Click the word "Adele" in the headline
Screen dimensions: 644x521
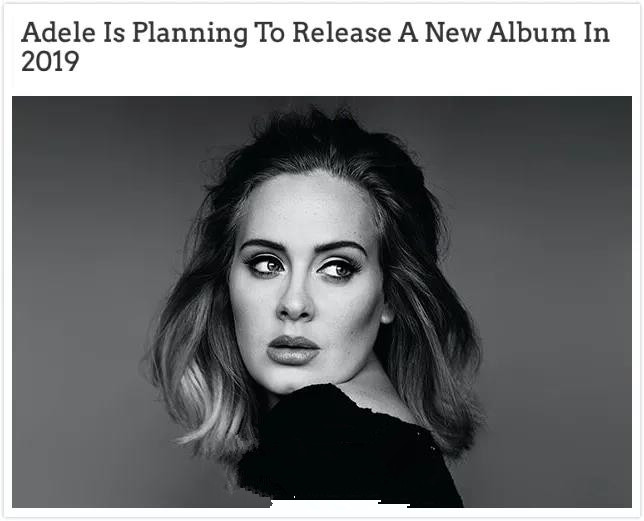click(59, 32)
